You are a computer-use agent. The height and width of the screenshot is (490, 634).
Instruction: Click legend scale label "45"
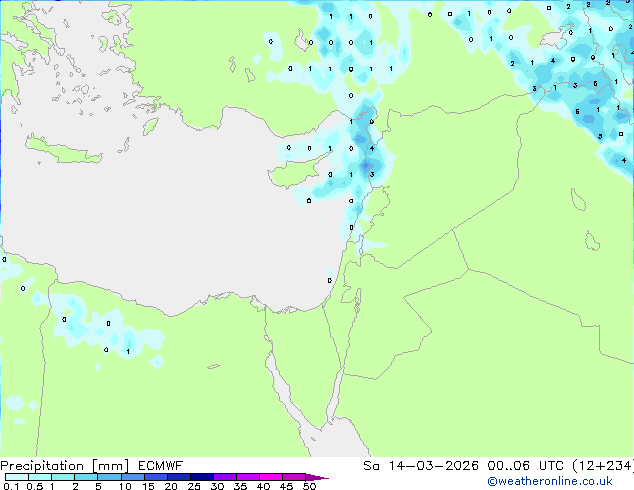[x=287, y=486]
